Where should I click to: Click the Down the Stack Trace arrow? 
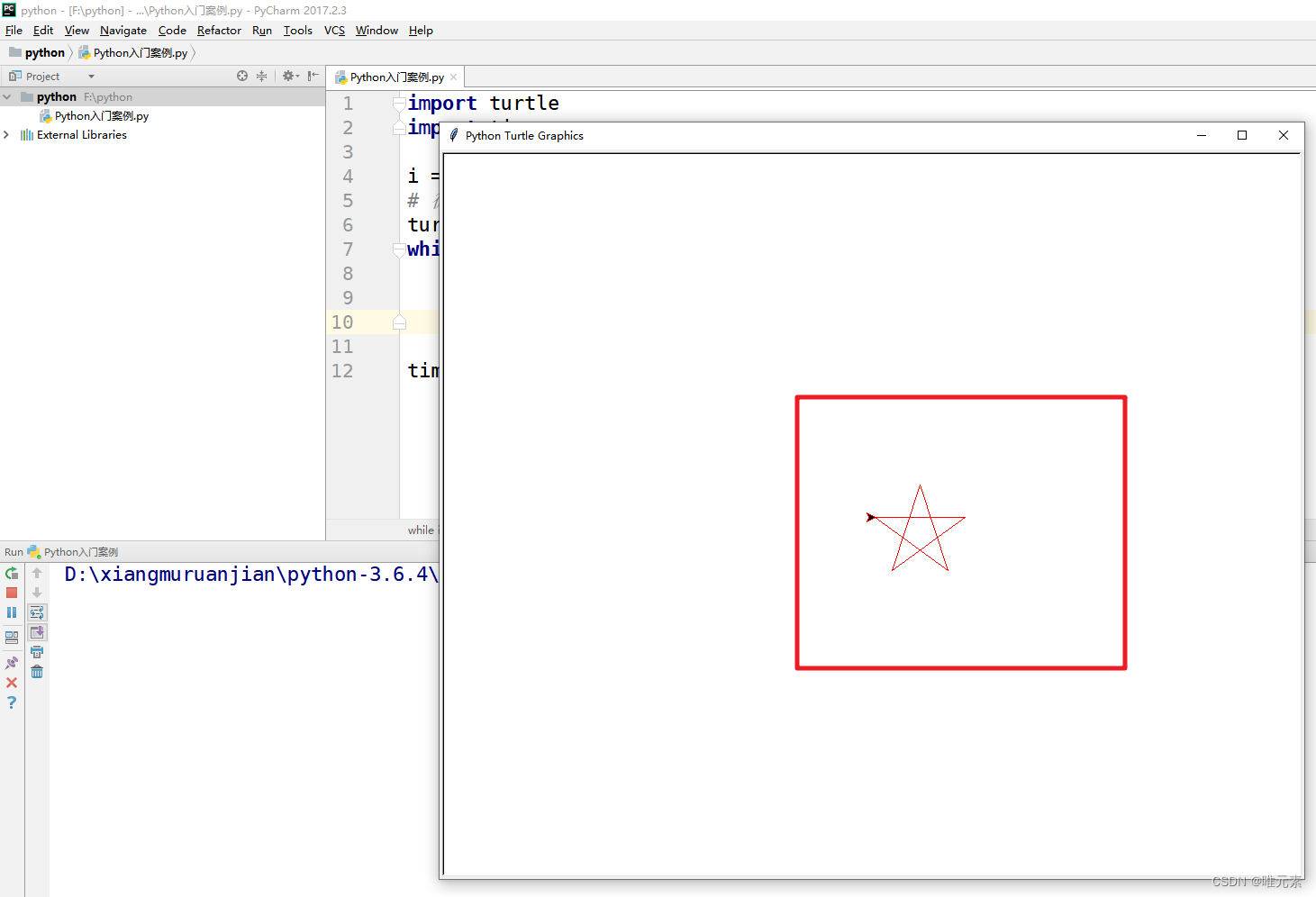[37, 593]
